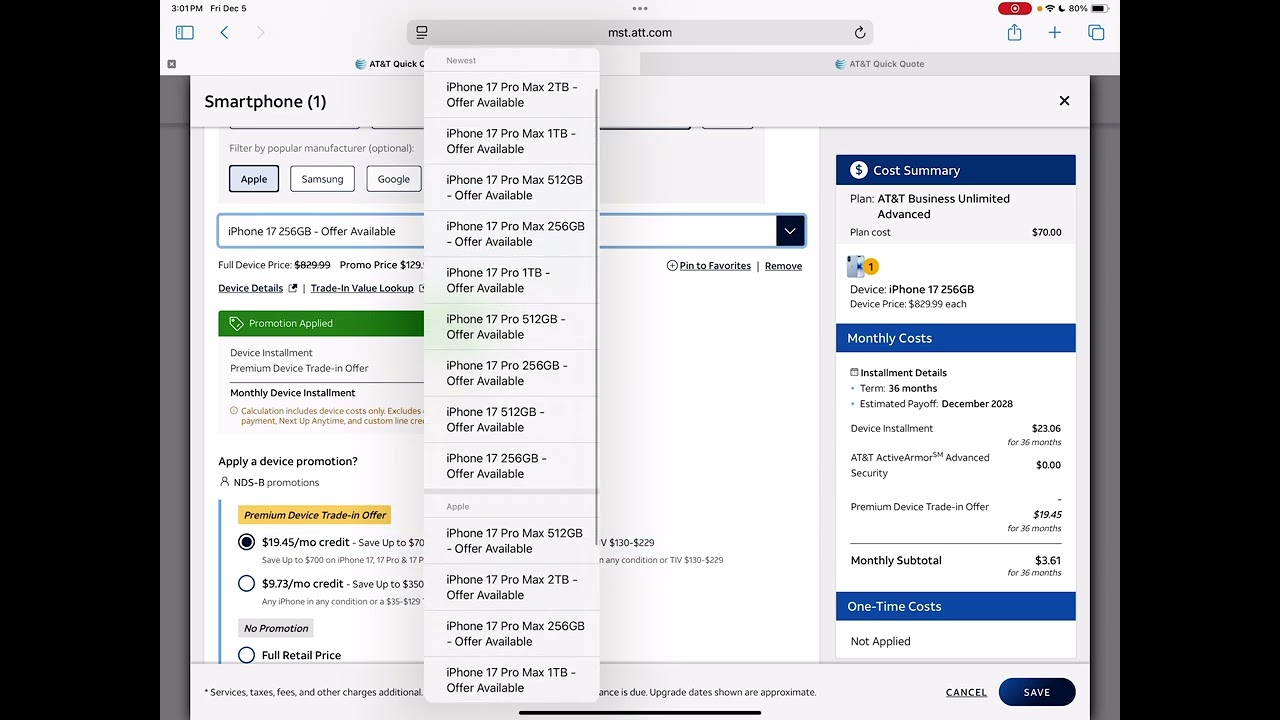Pick iPhone 17 Pro Max 256GB under Newest
The image size is (1280, 720).
[511, 234]
